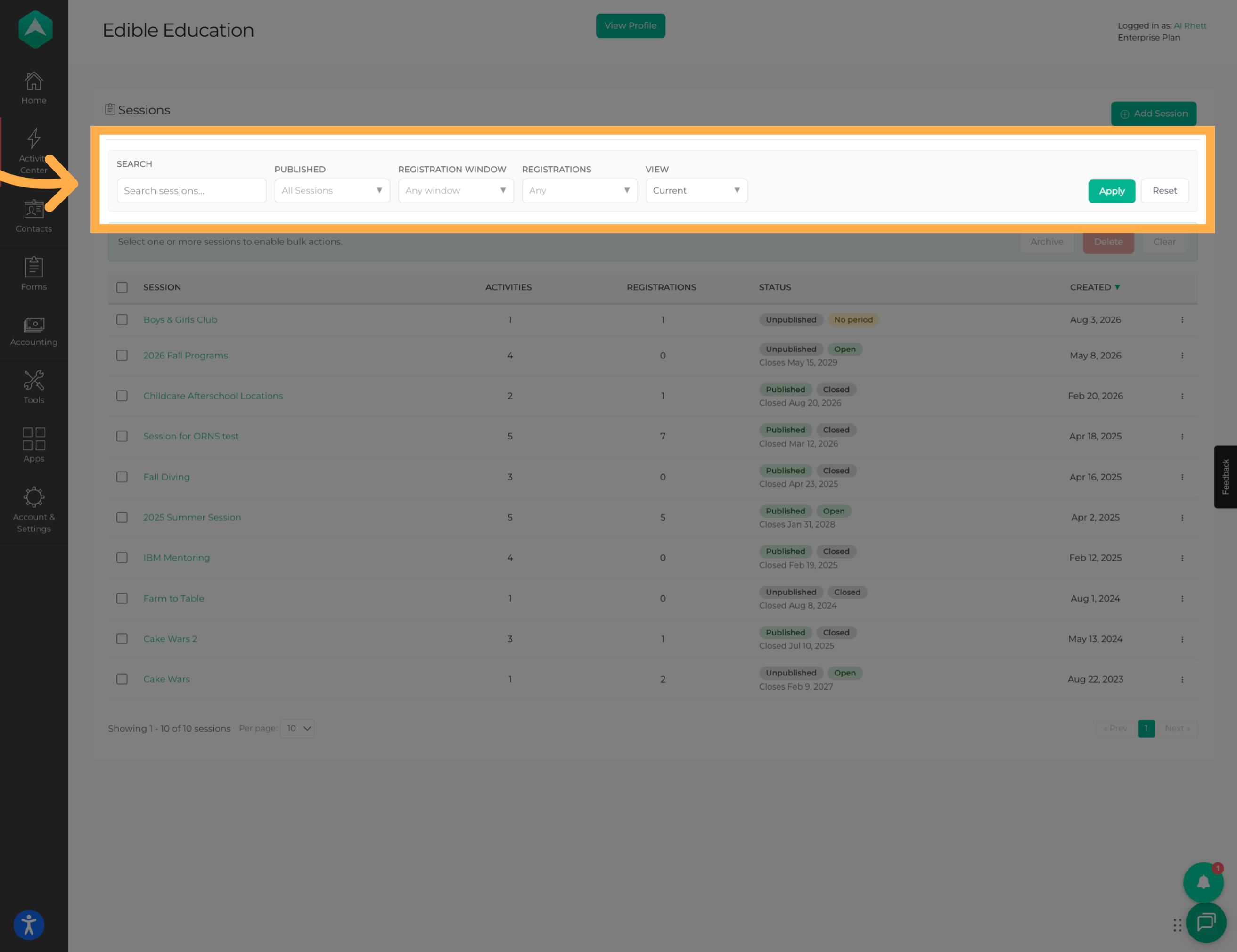
Task: Select the Fall Diving checkbox
Action: tap(122, 477)
